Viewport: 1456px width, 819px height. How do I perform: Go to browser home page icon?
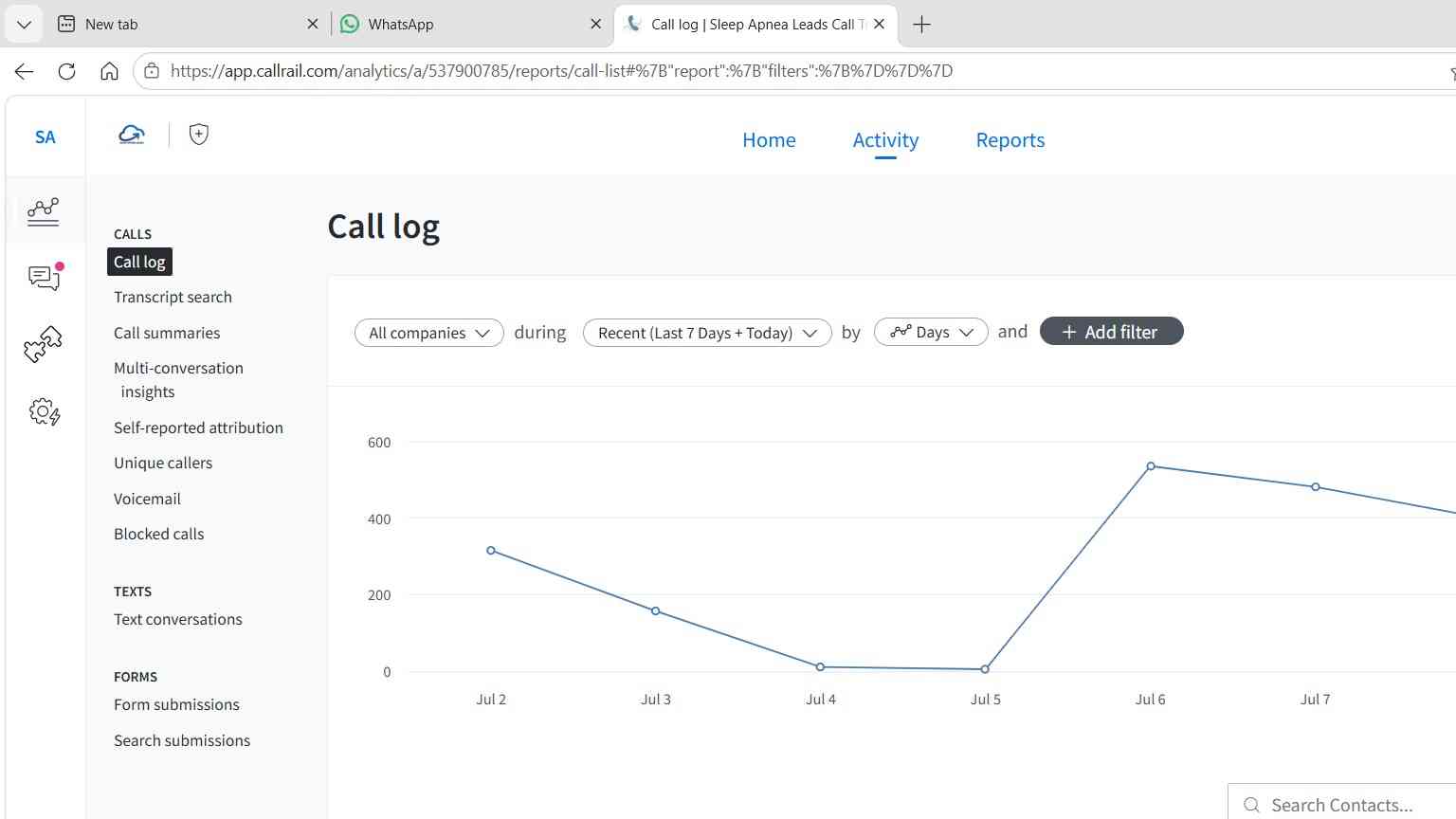pos(109,71)
